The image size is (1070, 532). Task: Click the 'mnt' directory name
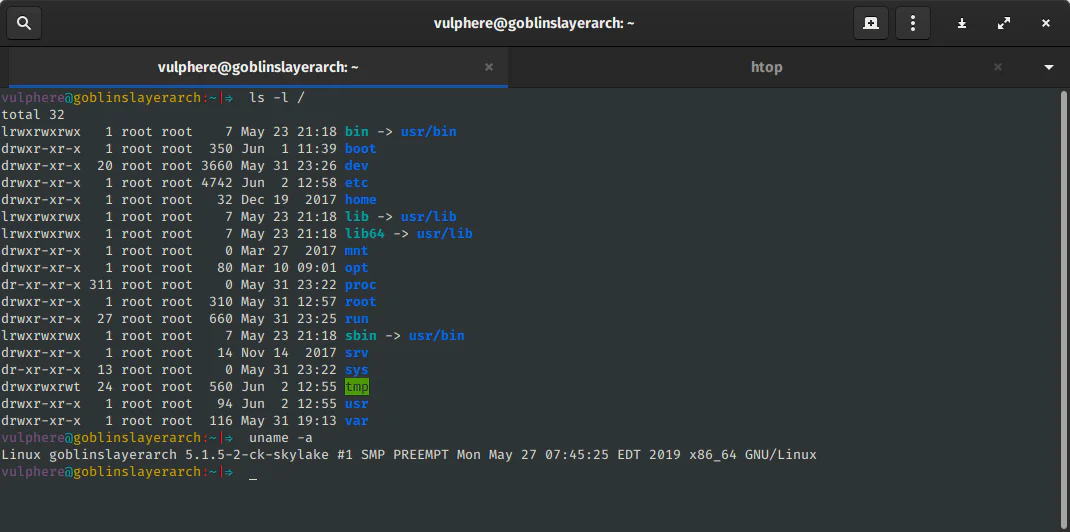point(356,250)
